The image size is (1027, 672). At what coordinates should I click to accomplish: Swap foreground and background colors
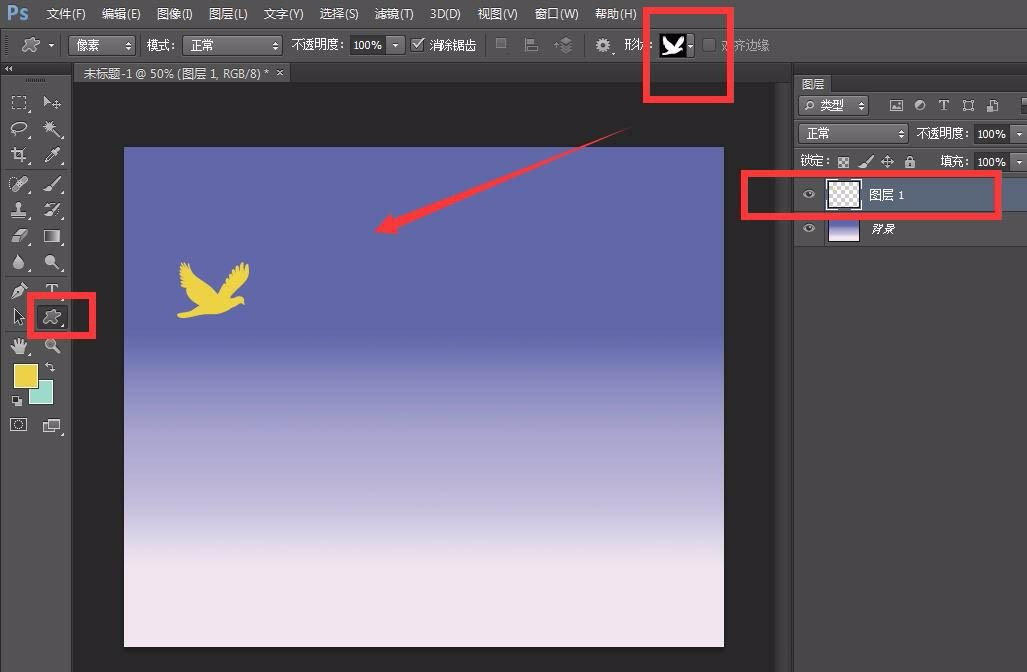click(x=50, y=367)
